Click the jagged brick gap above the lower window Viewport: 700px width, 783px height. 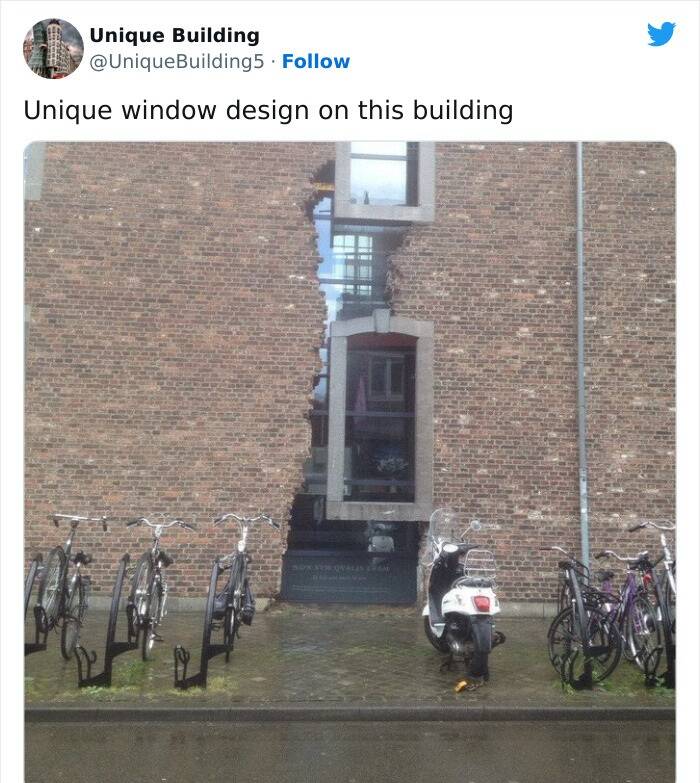tap(352, 267)
